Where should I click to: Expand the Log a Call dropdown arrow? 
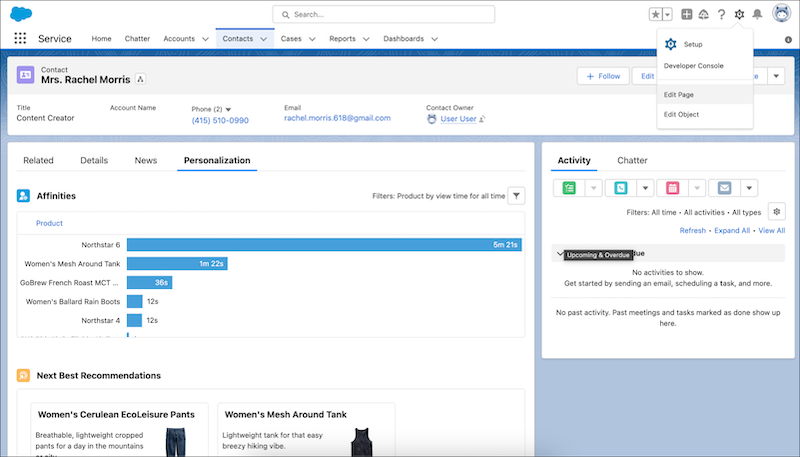click(x=645, y=188)
